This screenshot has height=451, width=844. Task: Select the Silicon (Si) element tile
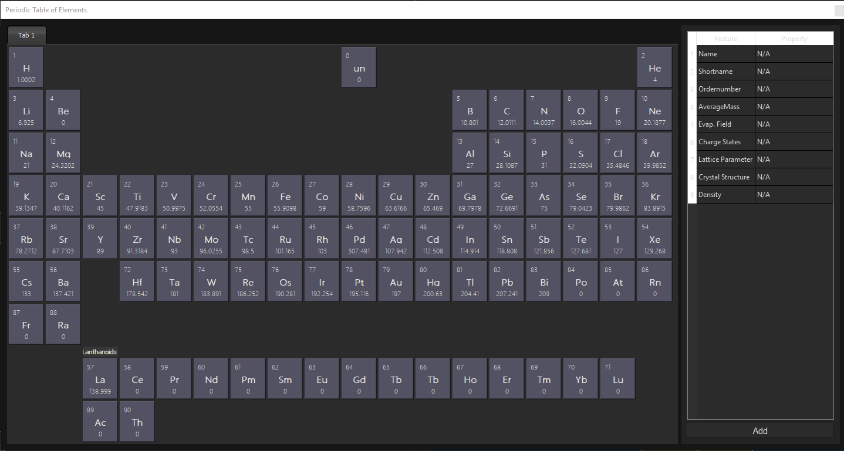[x=507, y=153]
